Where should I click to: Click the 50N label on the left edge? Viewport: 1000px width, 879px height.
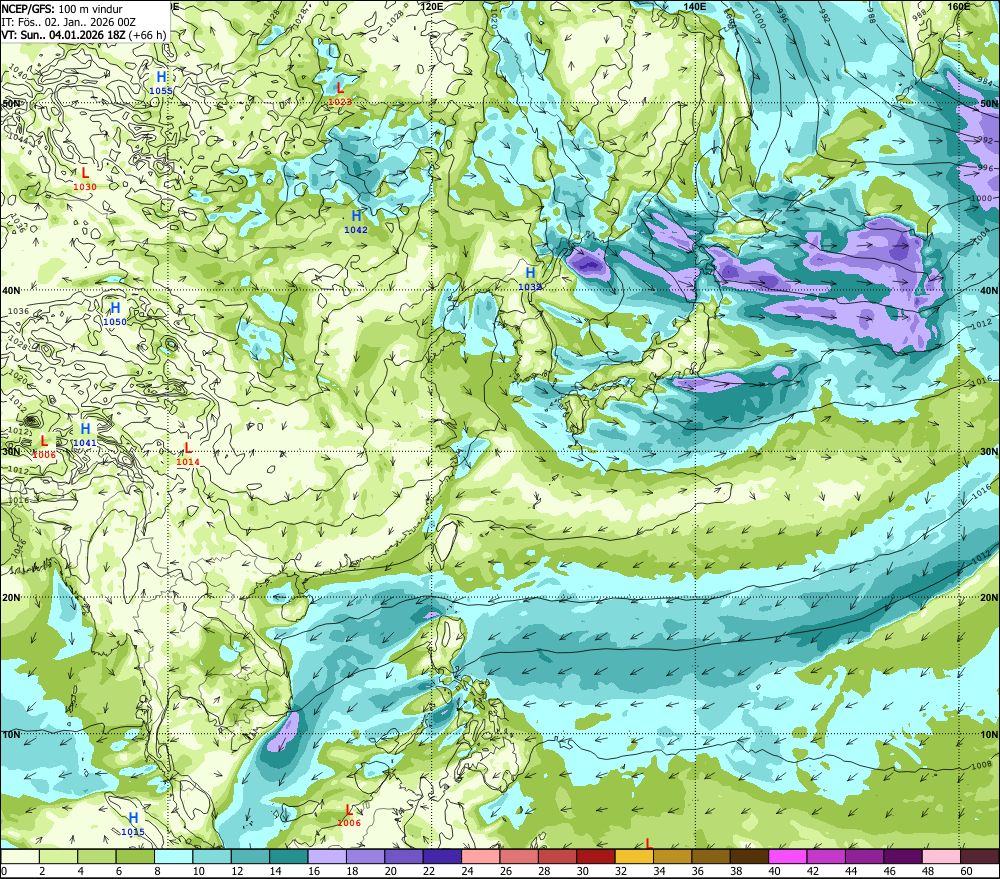click(11, 103)
